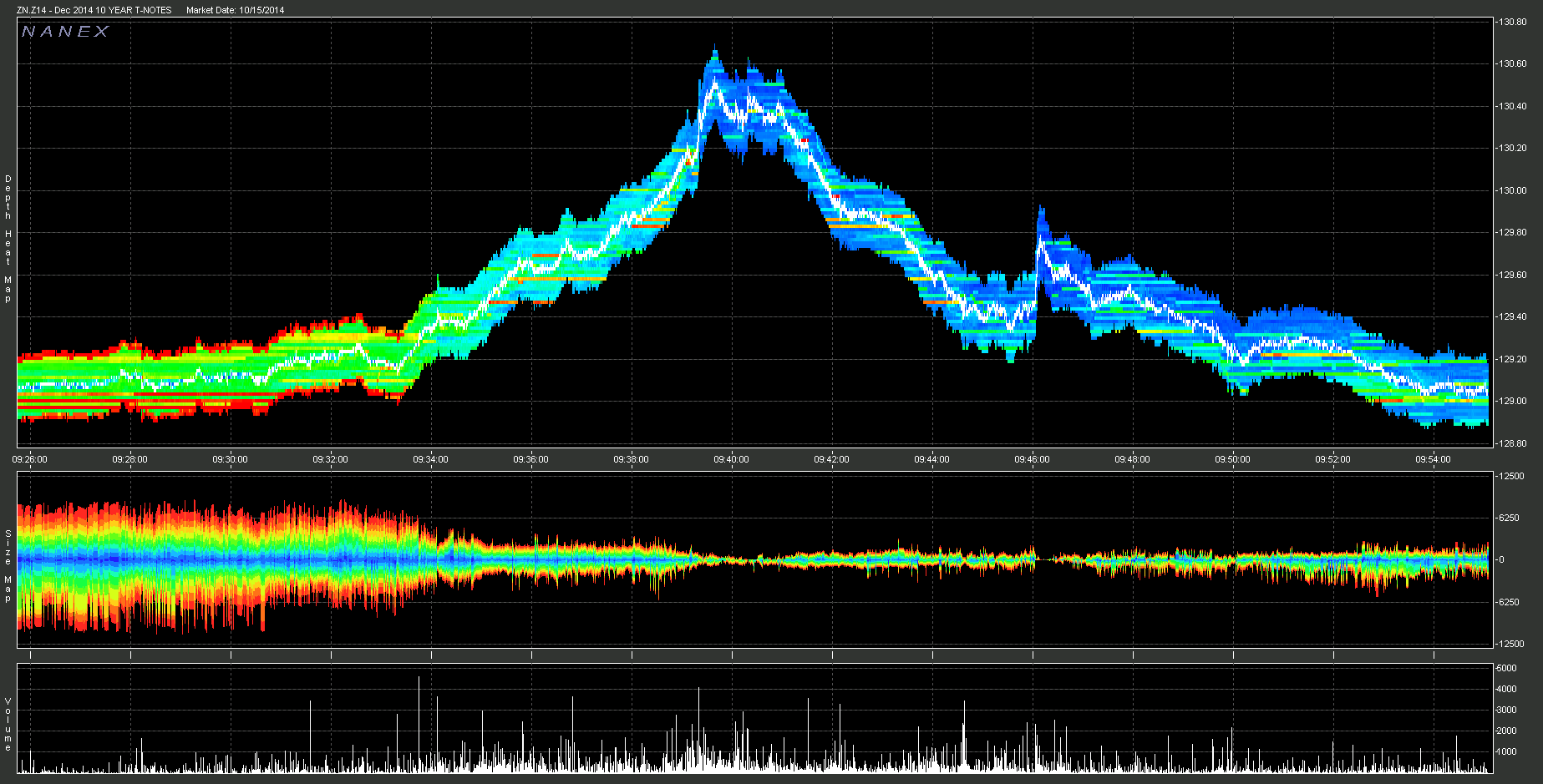Select the 129.60 price axis label
Image resolution: width=1543 pixels, height=784 pixels.
tap(1512, 275)
